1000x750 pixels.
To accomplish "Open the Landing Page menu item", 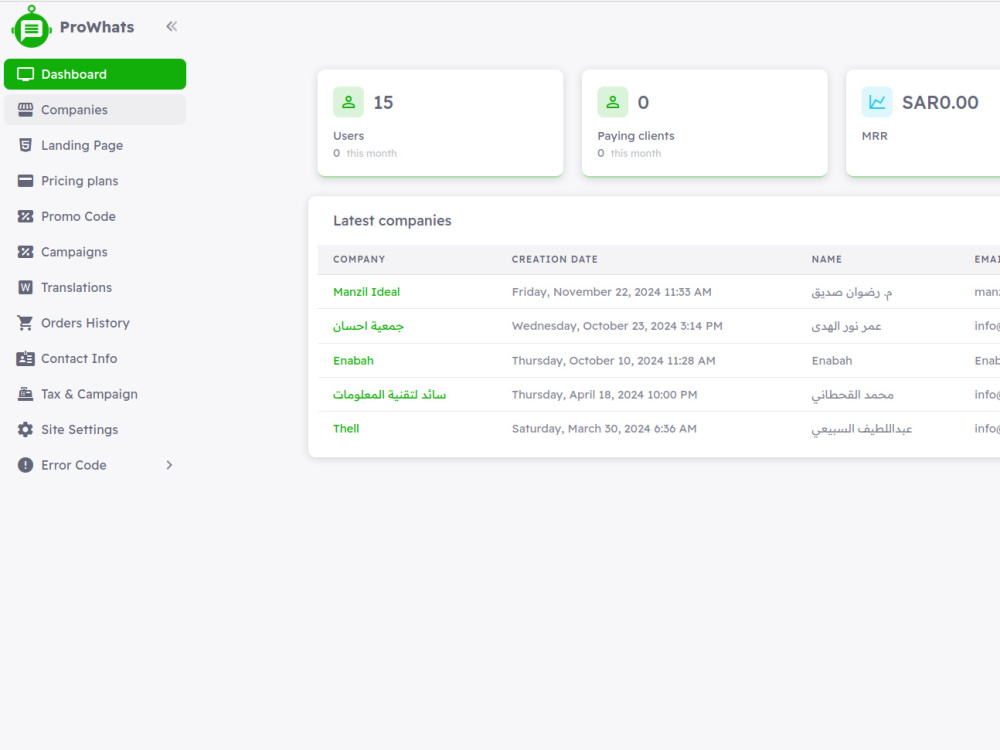I will (95, 145).
